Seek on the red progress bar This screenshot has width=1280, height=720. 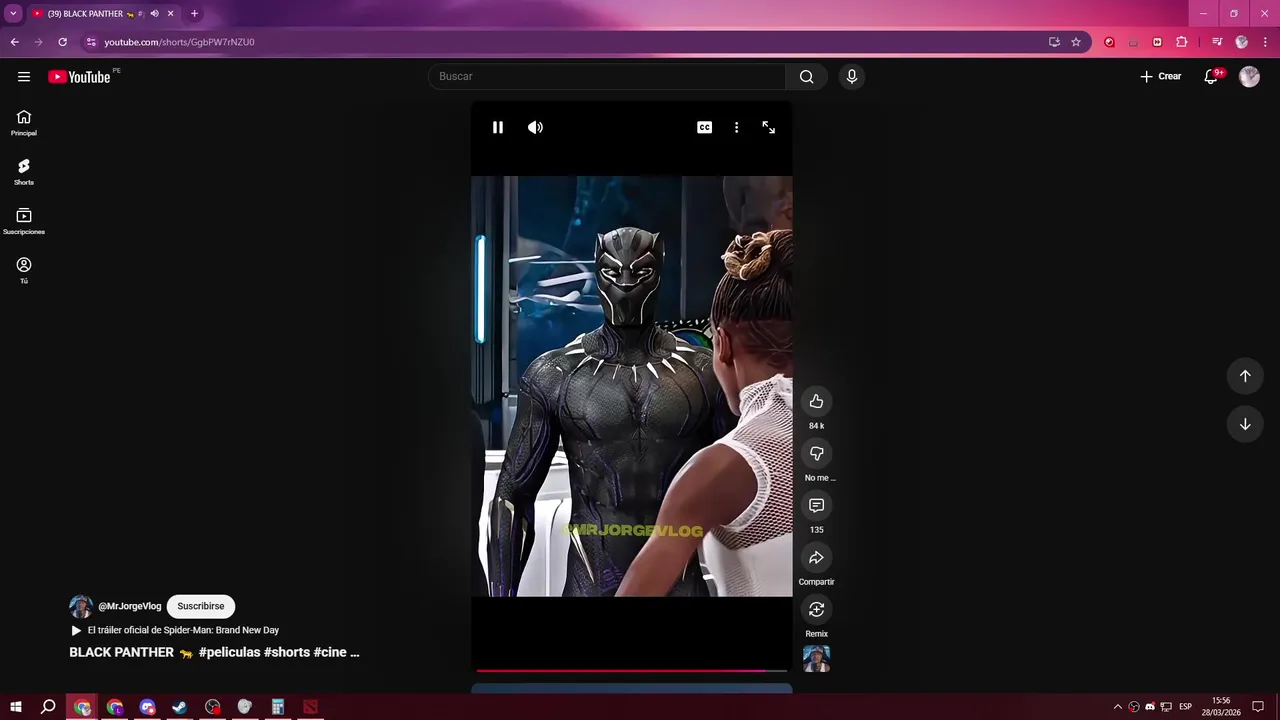click(631, 670)
